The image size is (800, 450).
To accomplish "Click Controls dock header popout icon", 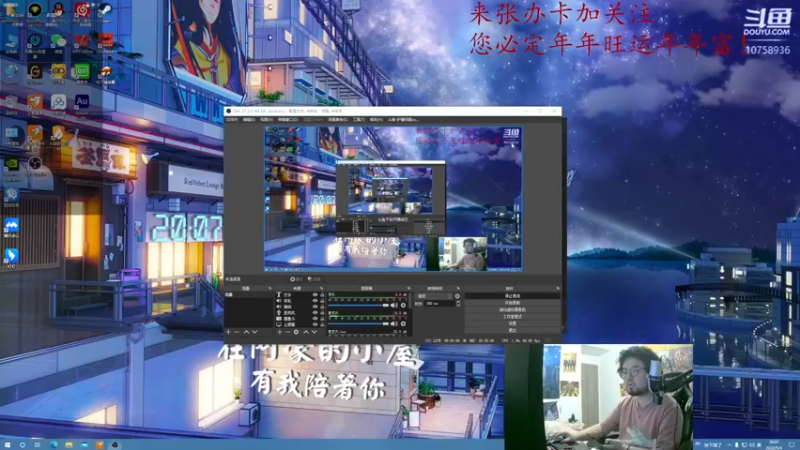I will pos(557,288).
